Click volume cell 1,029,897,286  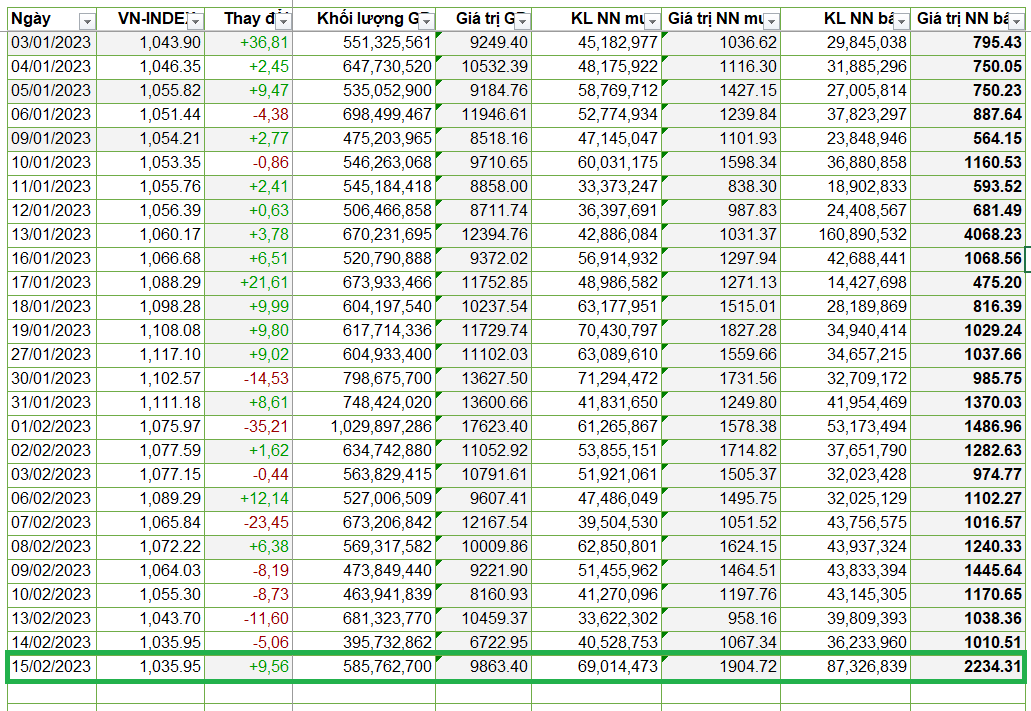(364, 427)
